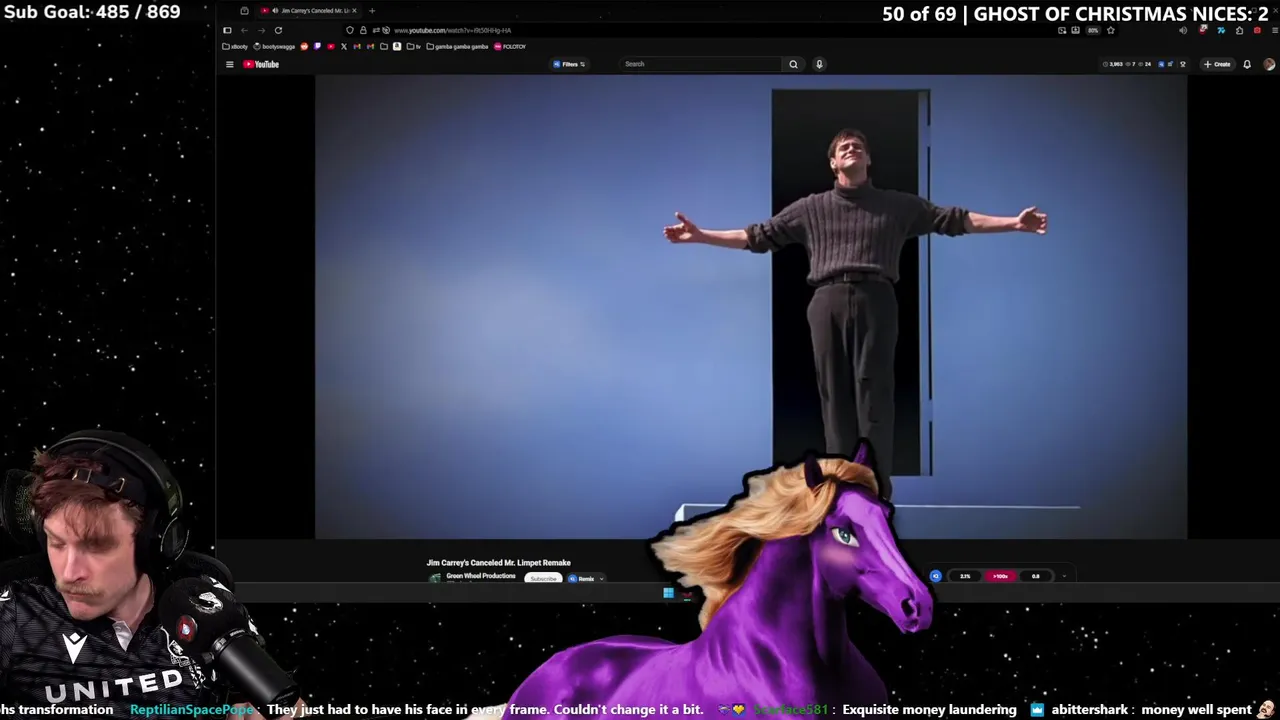Toggle the browser sidebar panel icon
1280x720 pixels.
tap(227, 30)
